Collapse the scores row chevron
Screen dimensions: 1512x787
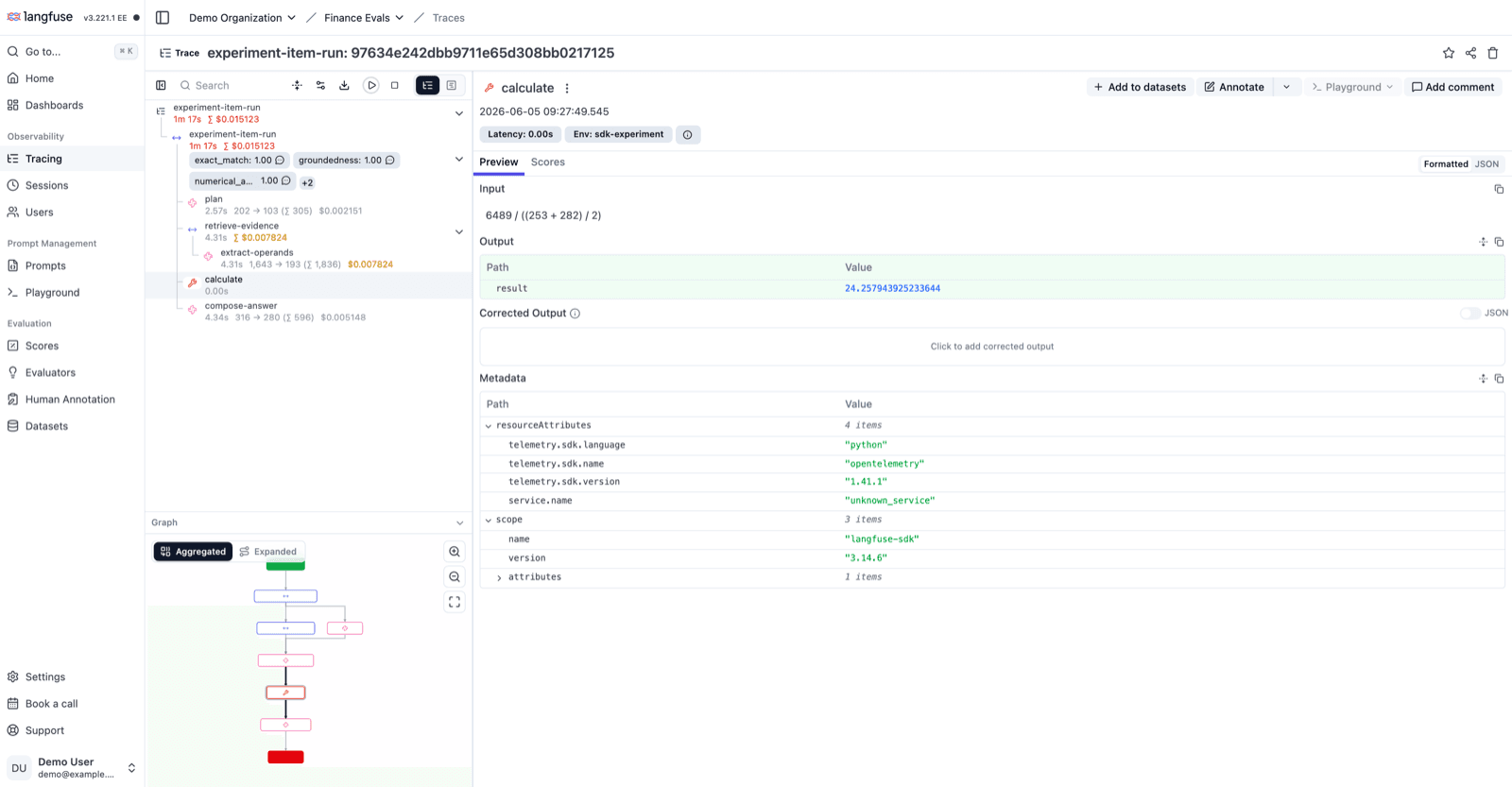(459, 160)
